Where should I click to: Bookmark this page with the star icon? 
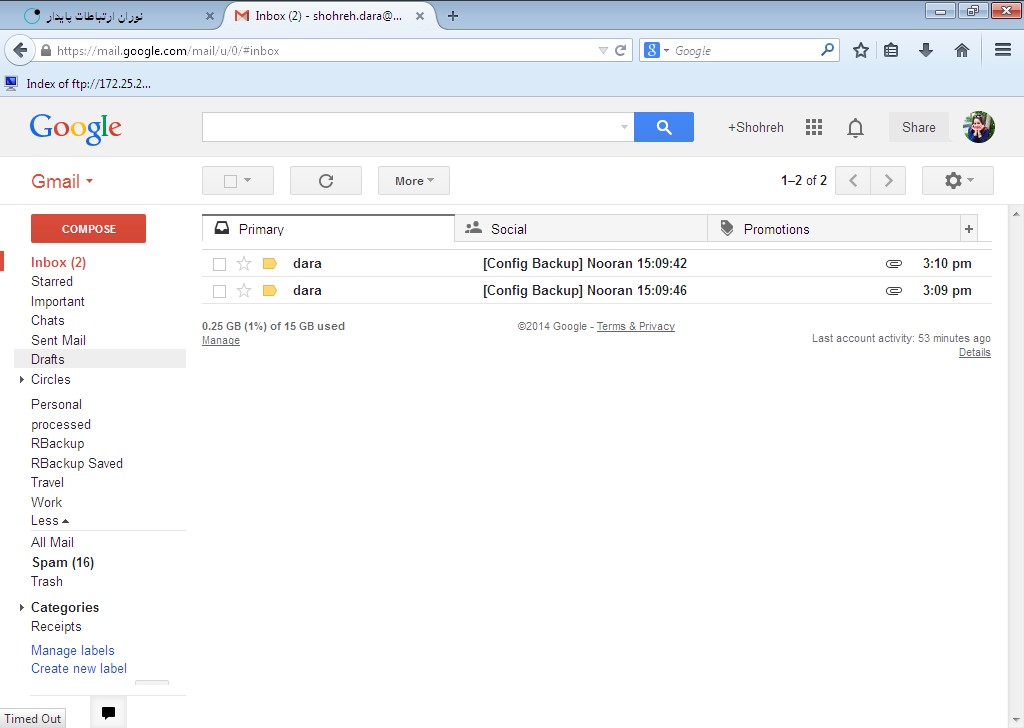click(861, 50)
